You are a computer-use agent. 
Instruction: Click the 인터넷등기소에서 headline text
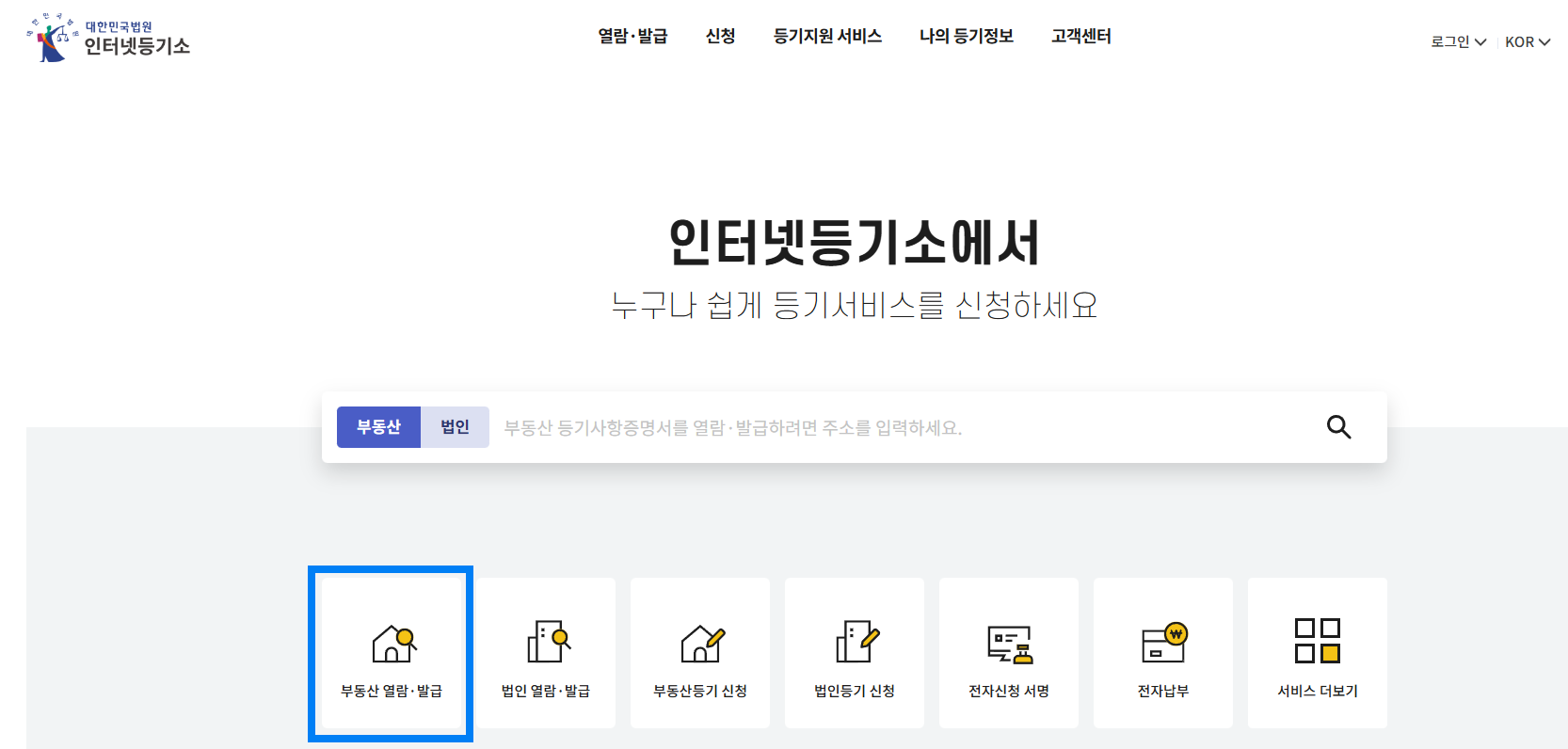tap(854, 243)
